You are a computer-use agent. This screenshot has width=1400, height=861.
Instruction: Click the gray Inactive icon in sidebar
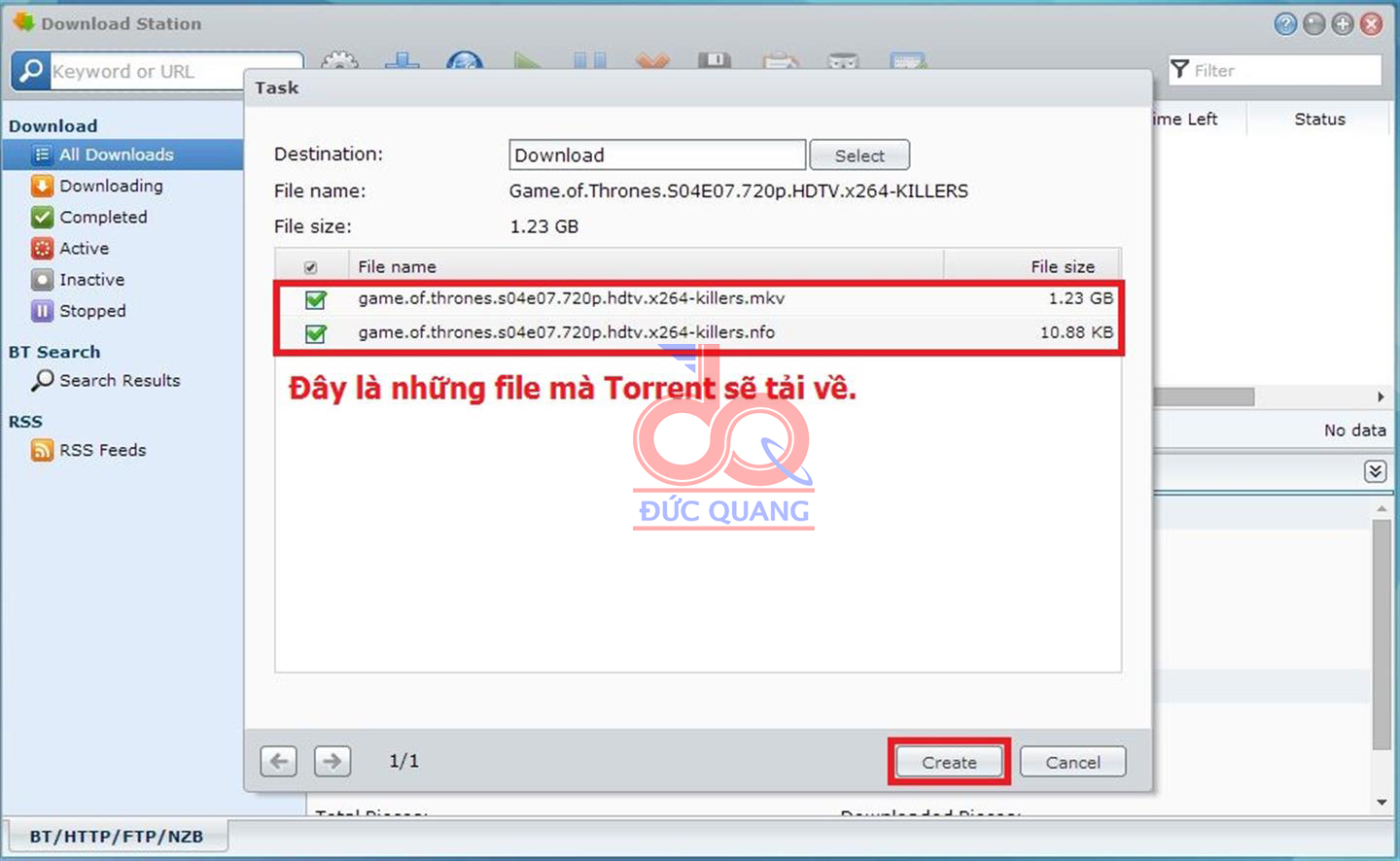[x=42, y=280]
